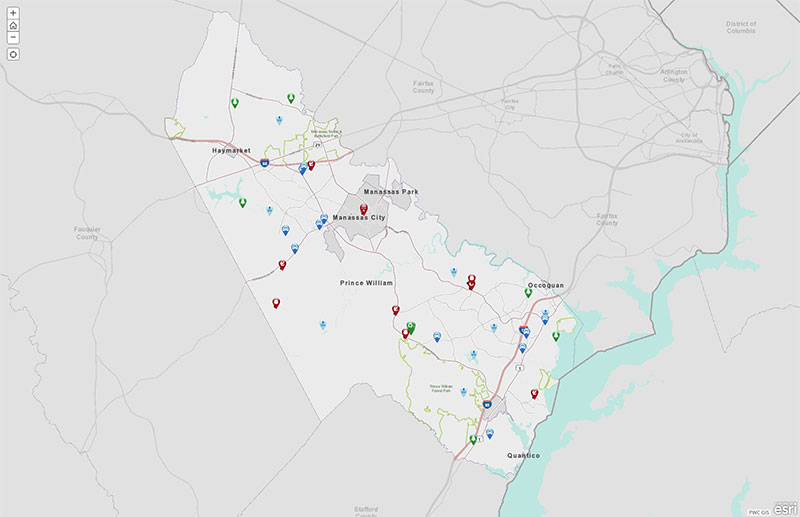Open the green marker just below Occoquan label
800x517 pixels.
(x=529, y=293)
